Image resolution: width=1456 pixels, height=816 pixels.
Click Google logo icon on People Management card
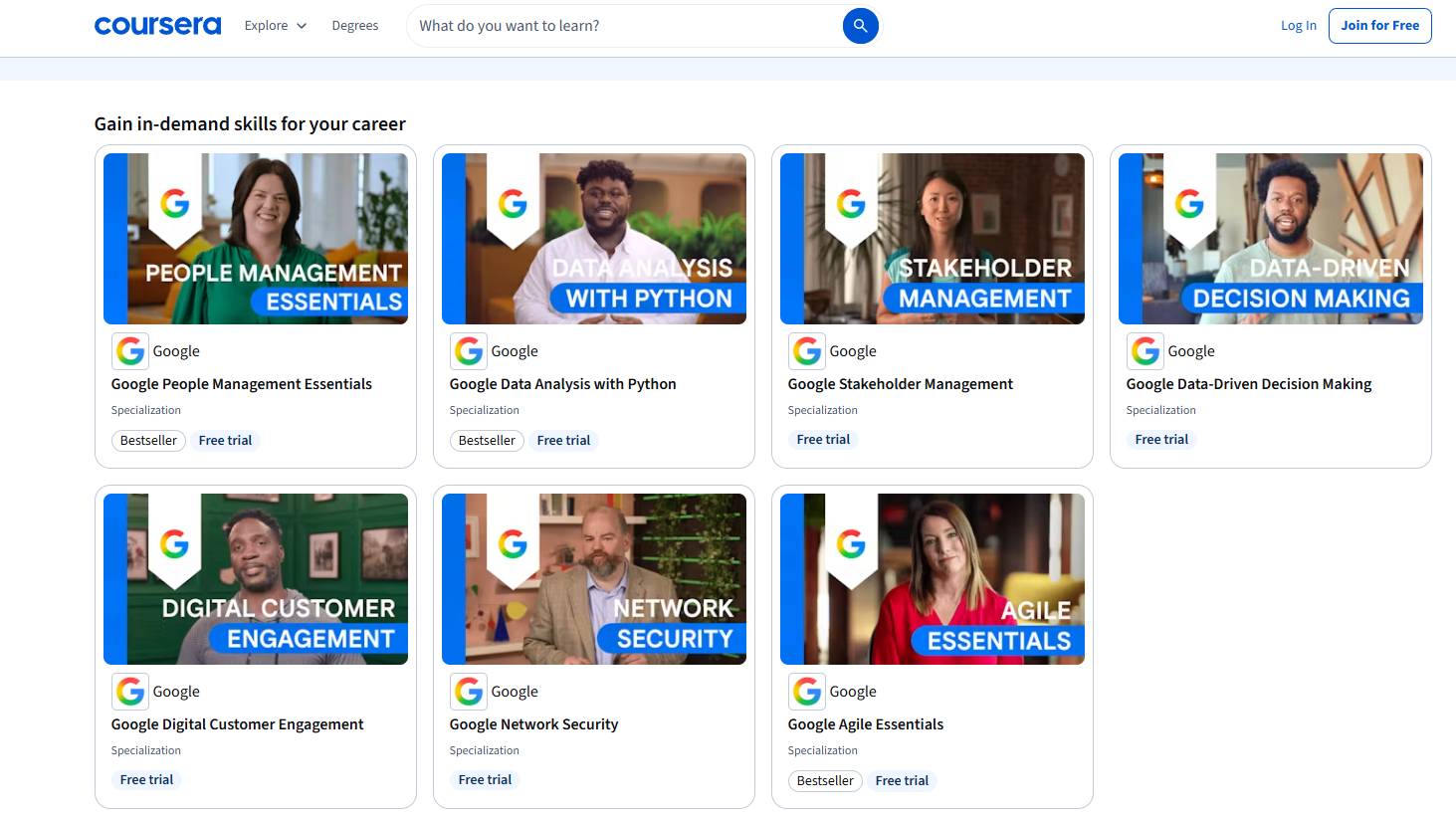click(130, 351)
